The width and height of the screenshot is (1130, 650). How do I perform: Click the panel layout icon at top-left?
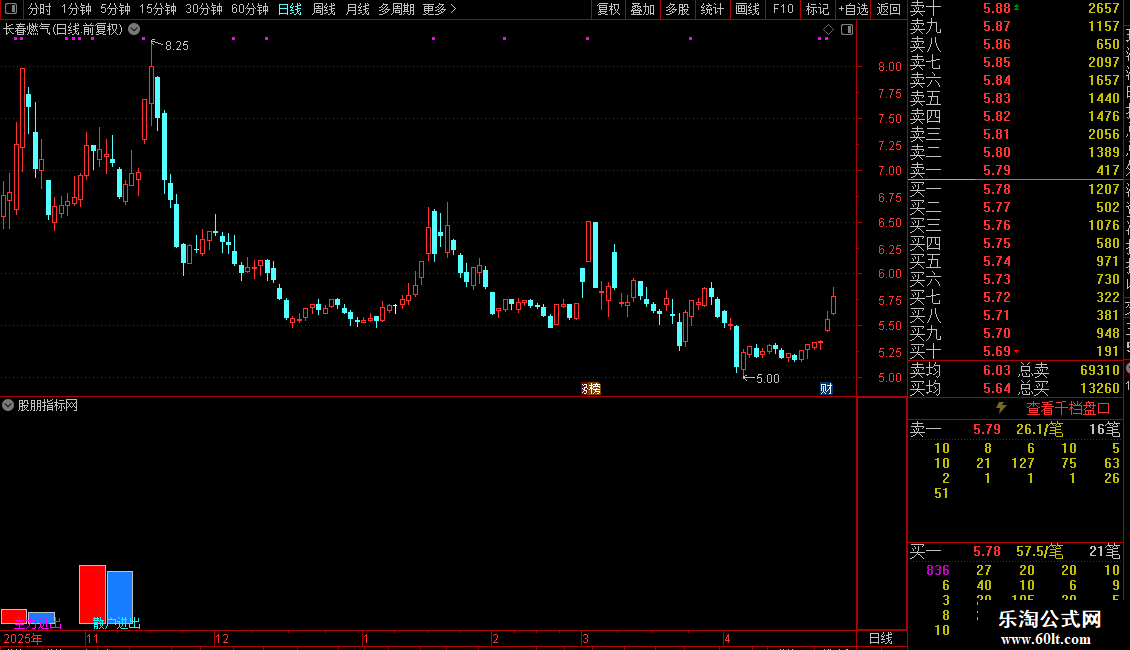tap(11, 9)
